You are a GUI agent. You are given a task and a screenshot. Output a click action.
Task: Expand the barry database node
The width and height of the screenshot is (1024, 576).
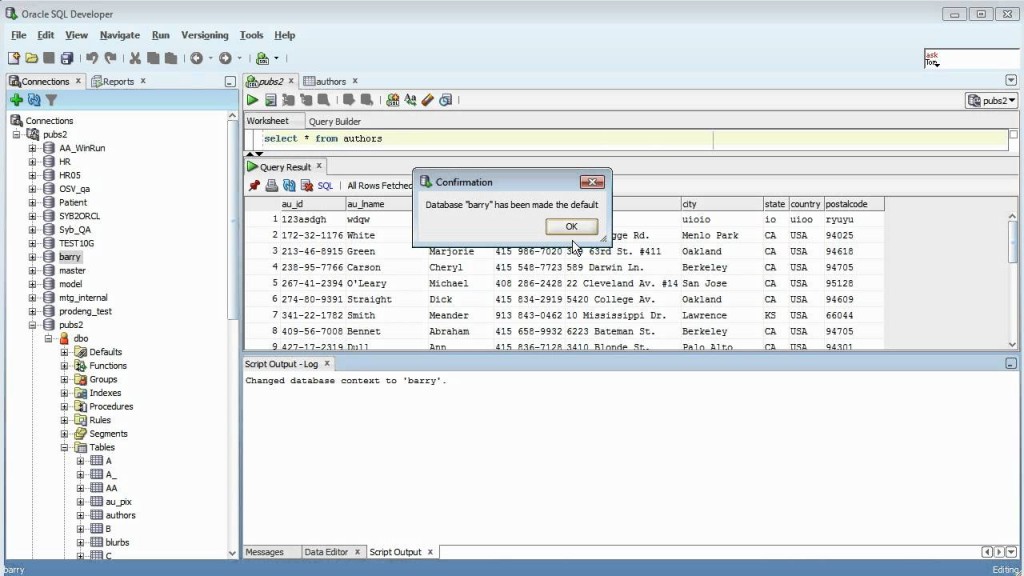coord(32,257)
